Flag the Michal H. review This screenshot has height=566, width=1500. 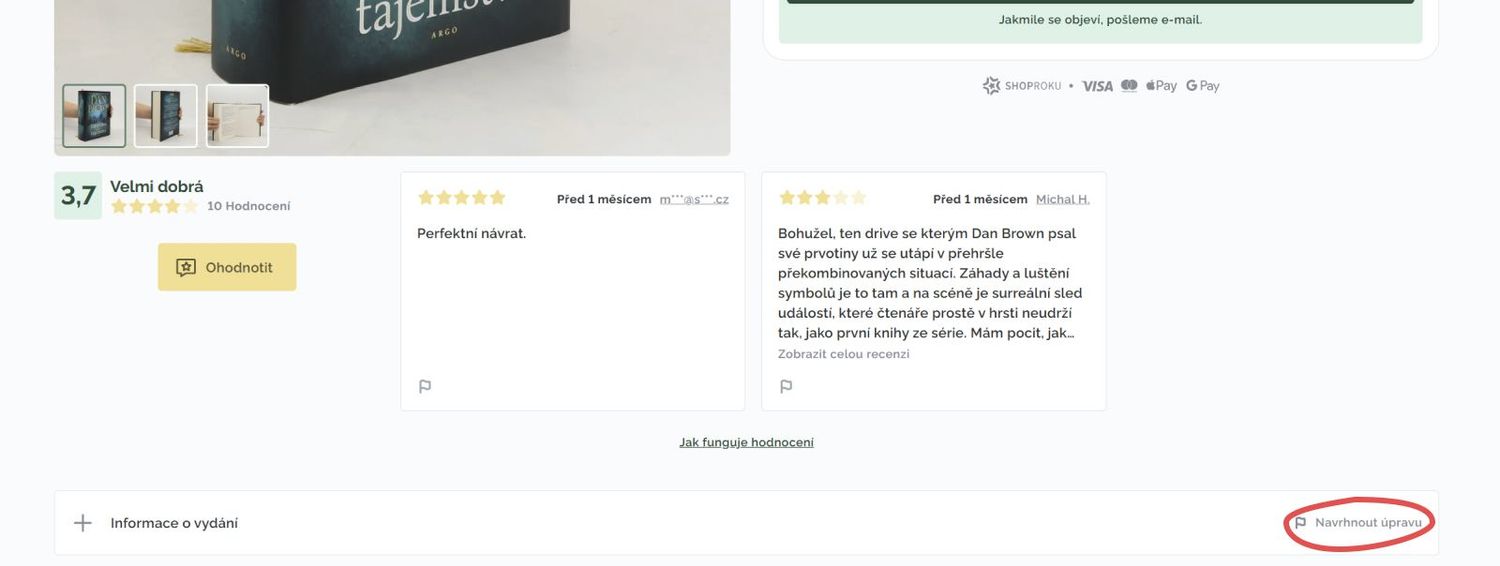point(786,386)
